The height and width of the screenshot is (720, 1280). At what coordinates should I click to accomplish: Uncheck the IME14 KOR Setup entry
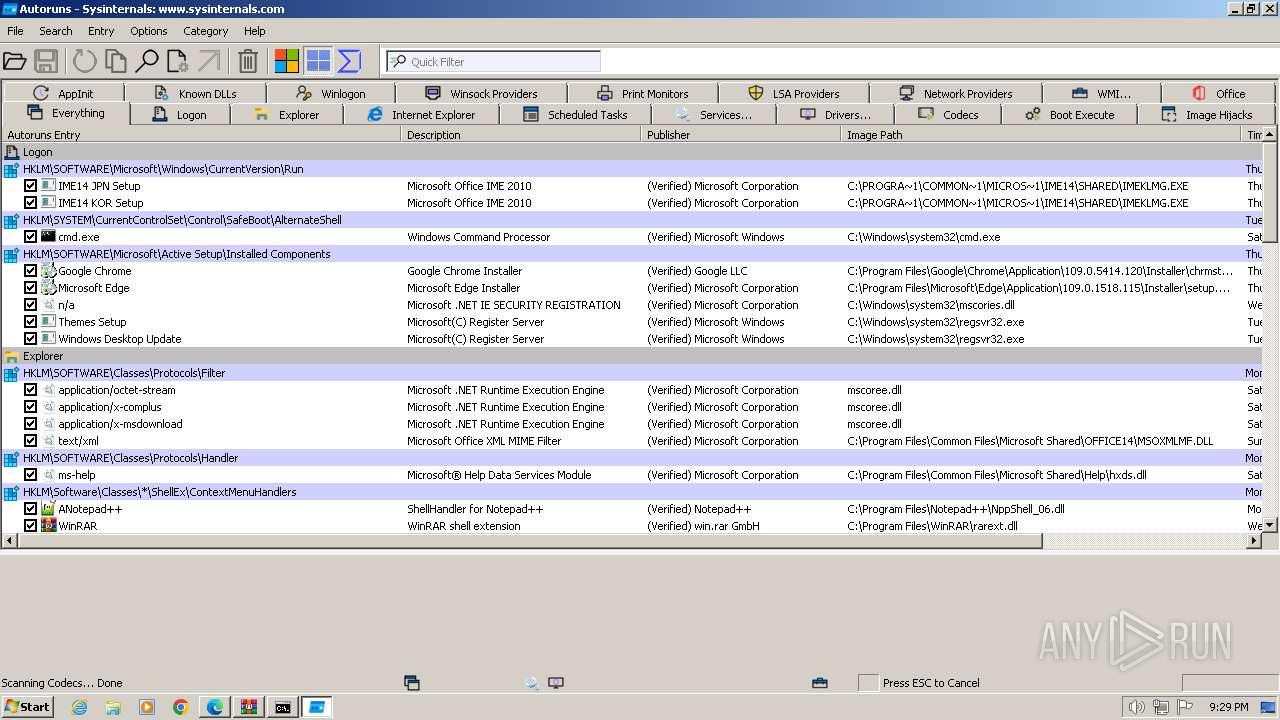(x=30, y=203)
